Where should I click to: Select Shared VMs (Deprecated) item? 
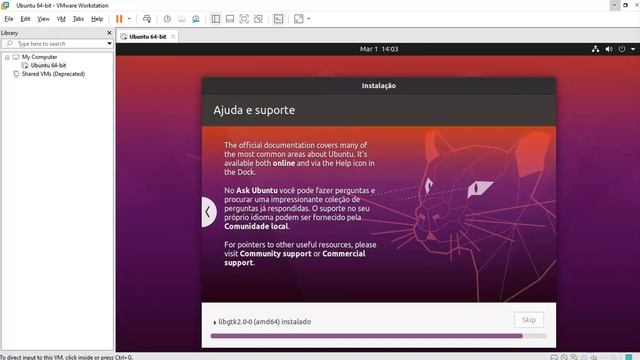[x=53, y=74]
